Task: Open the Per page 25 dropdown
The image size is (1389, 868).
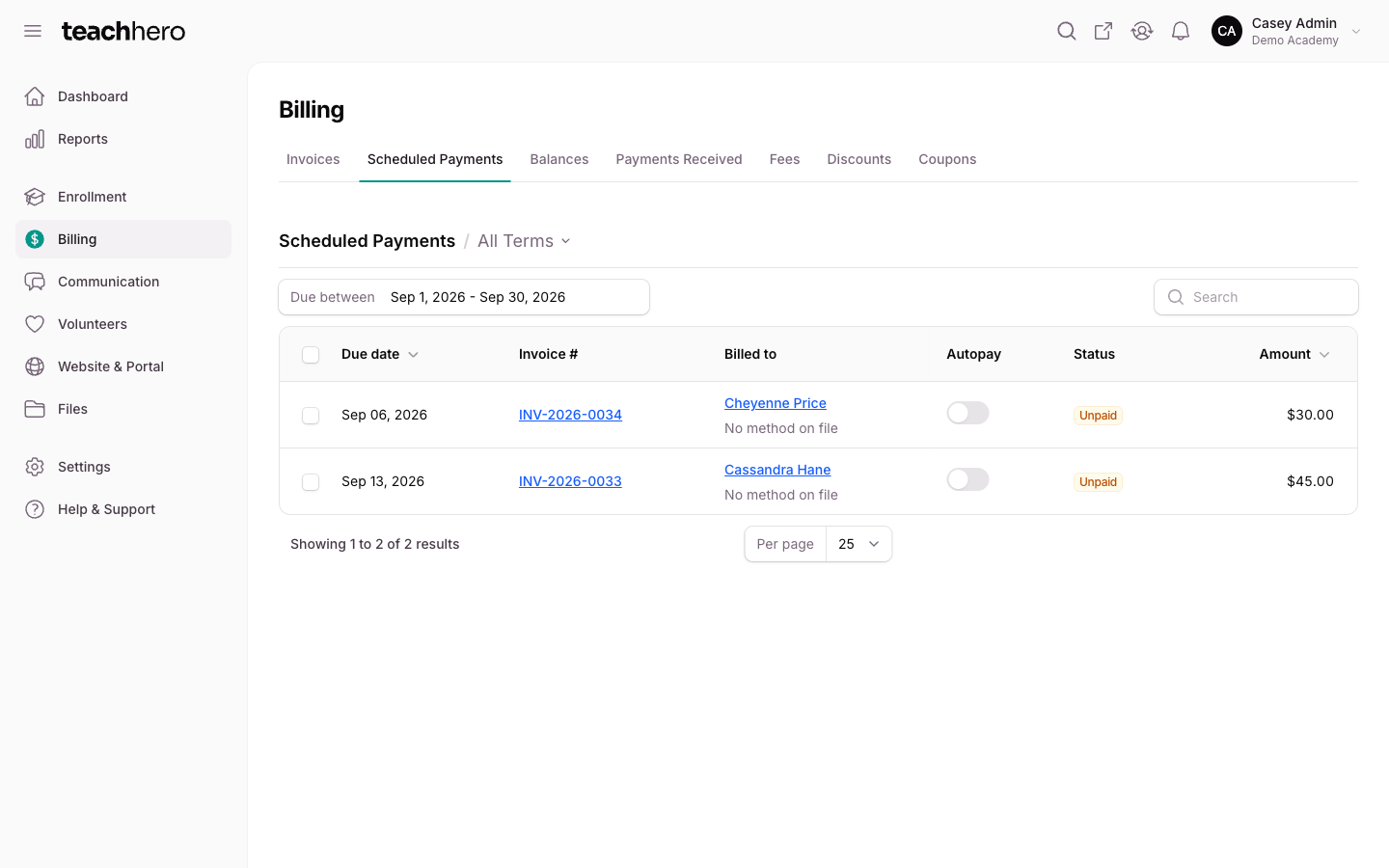Action: click(858, 544)
